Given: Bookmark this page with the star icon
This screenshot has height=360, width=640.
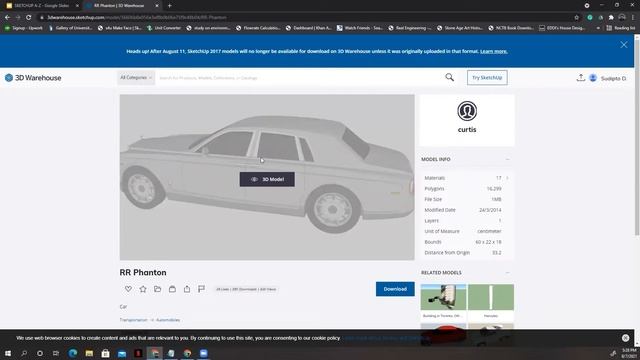Looking at the screenshot, I should 576,18.
